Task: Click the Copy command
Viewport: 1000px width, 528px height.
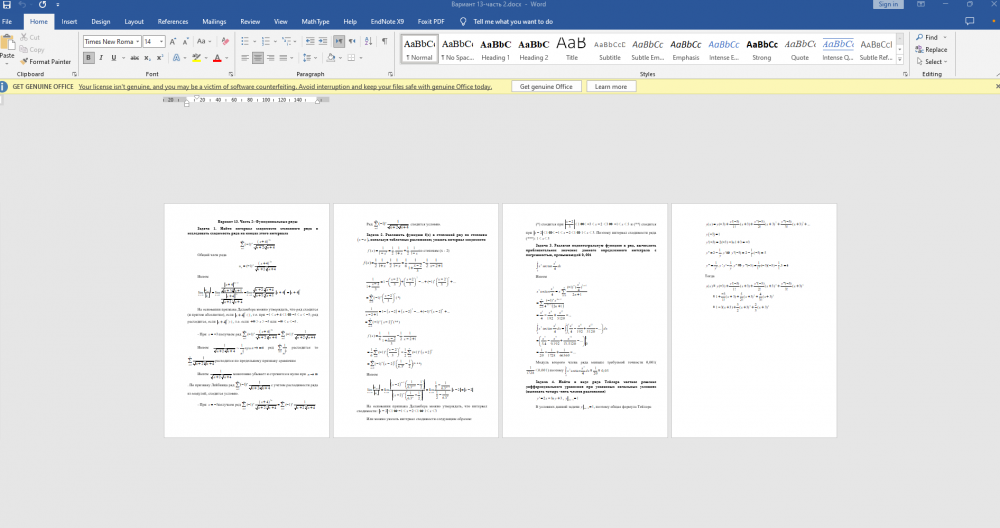Action: 32,50
